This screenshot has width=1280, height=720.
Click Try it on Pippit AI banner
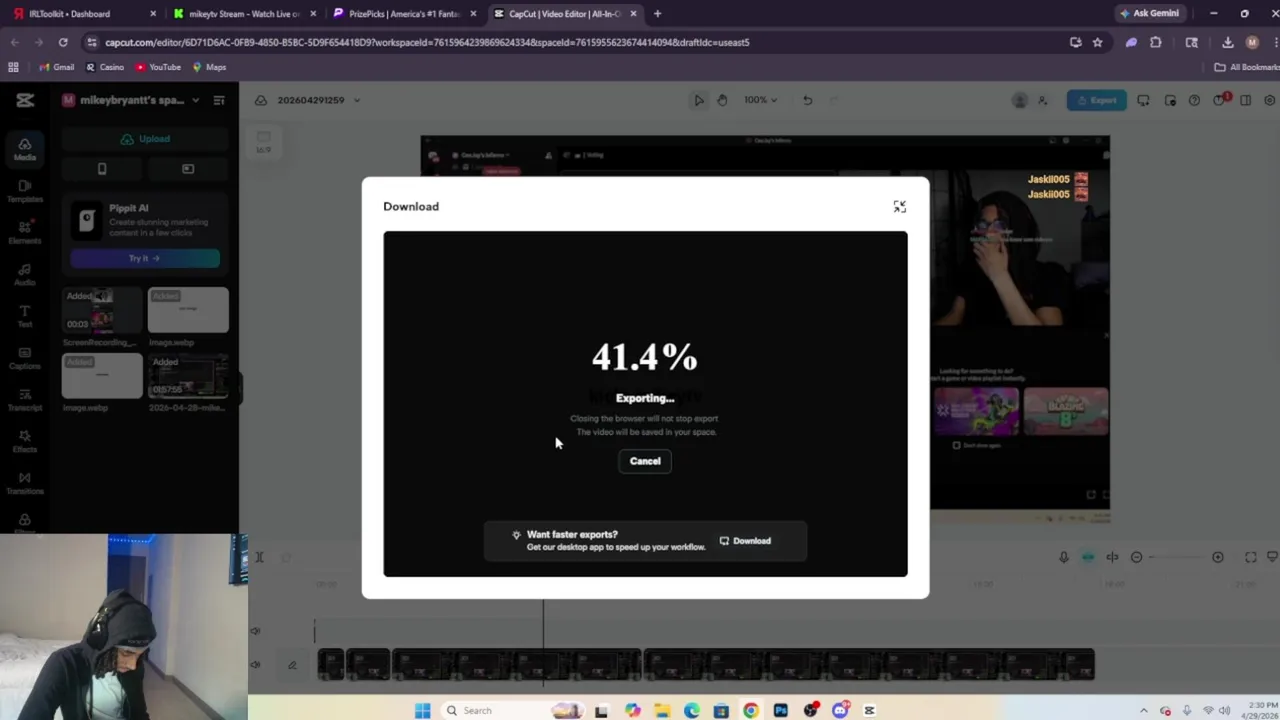coord(145,258)
